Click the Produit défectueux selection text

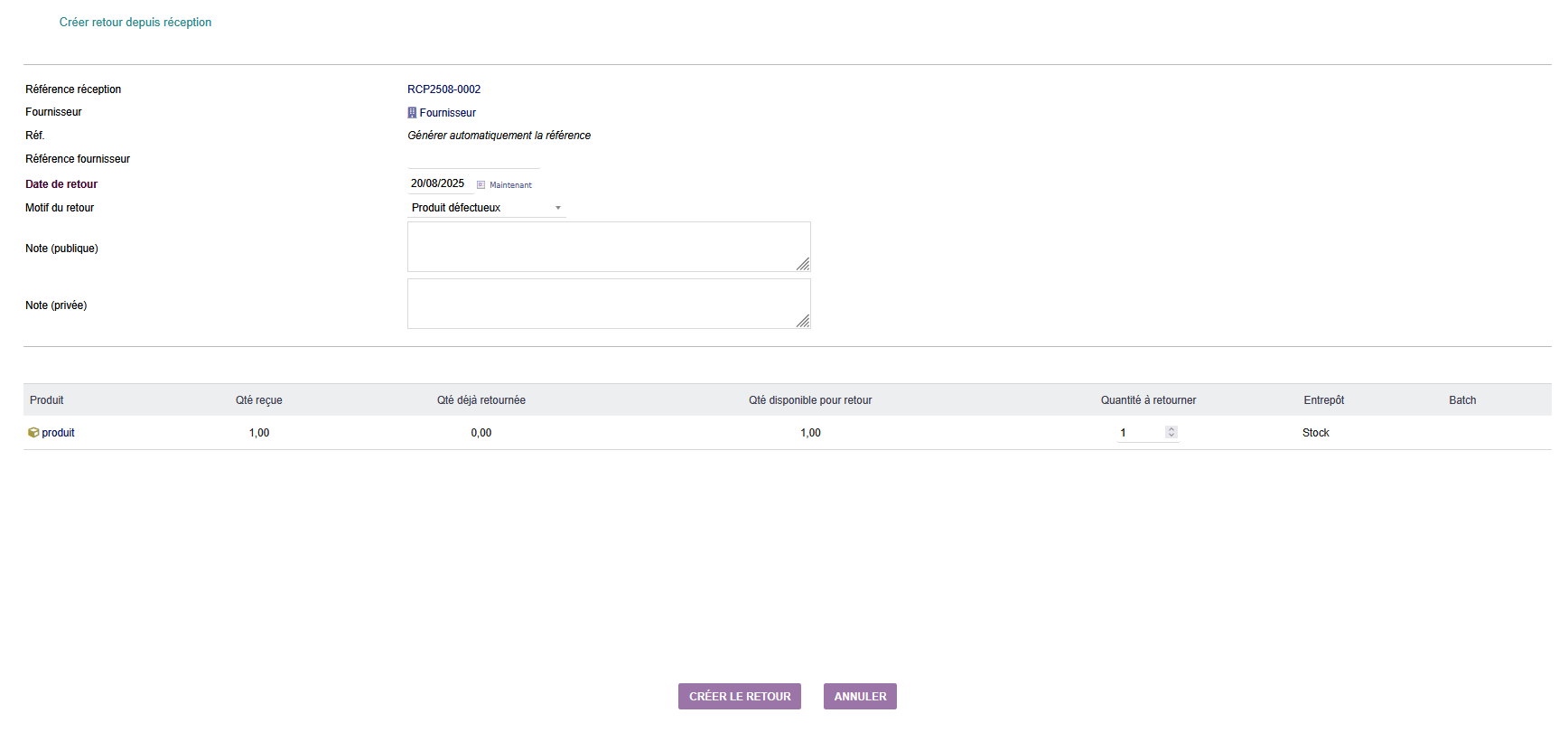pyautogui.click(x=456, y=208)
